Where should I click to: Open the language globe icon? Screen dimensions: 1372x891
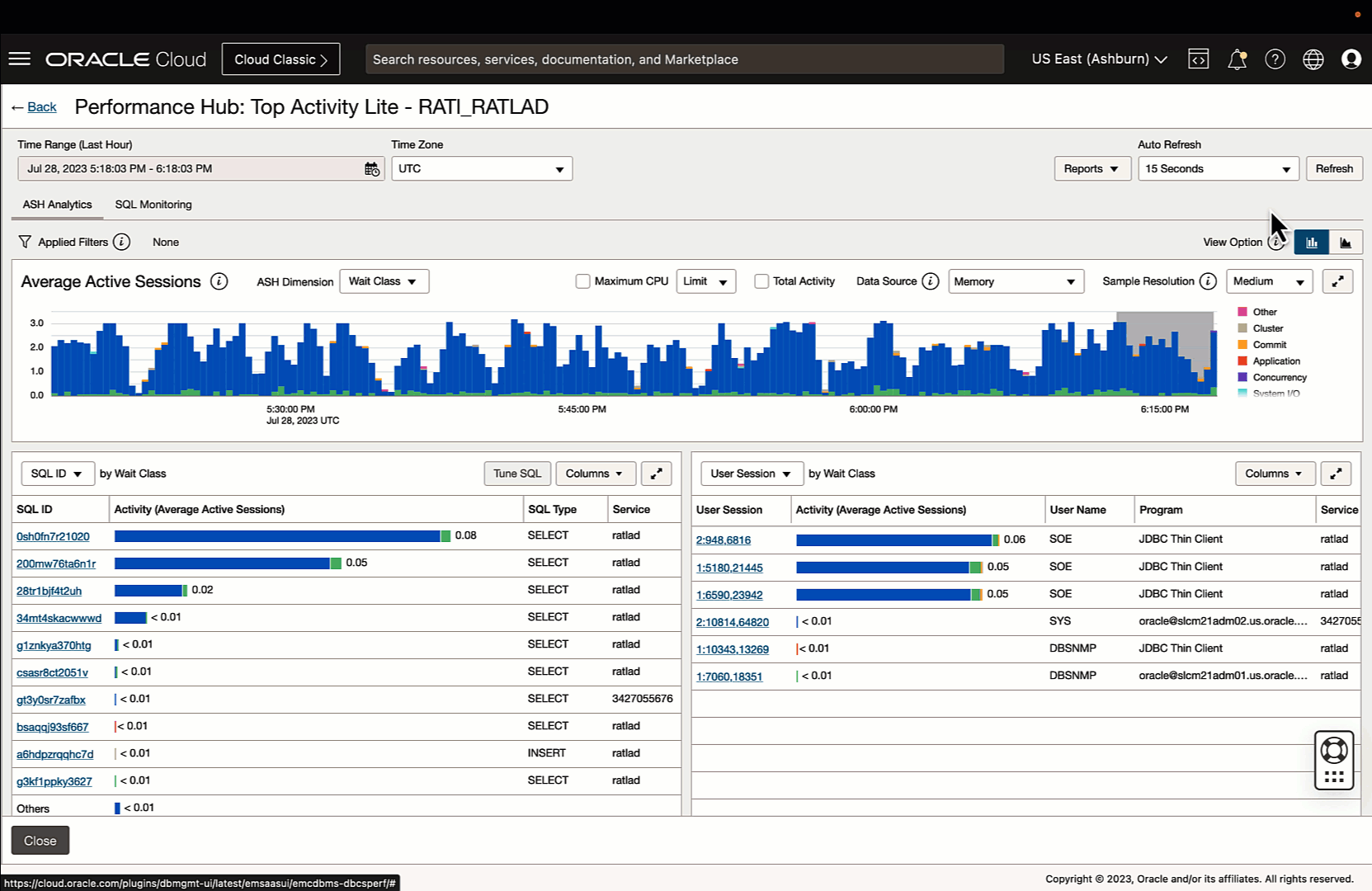click(1313, 59)
